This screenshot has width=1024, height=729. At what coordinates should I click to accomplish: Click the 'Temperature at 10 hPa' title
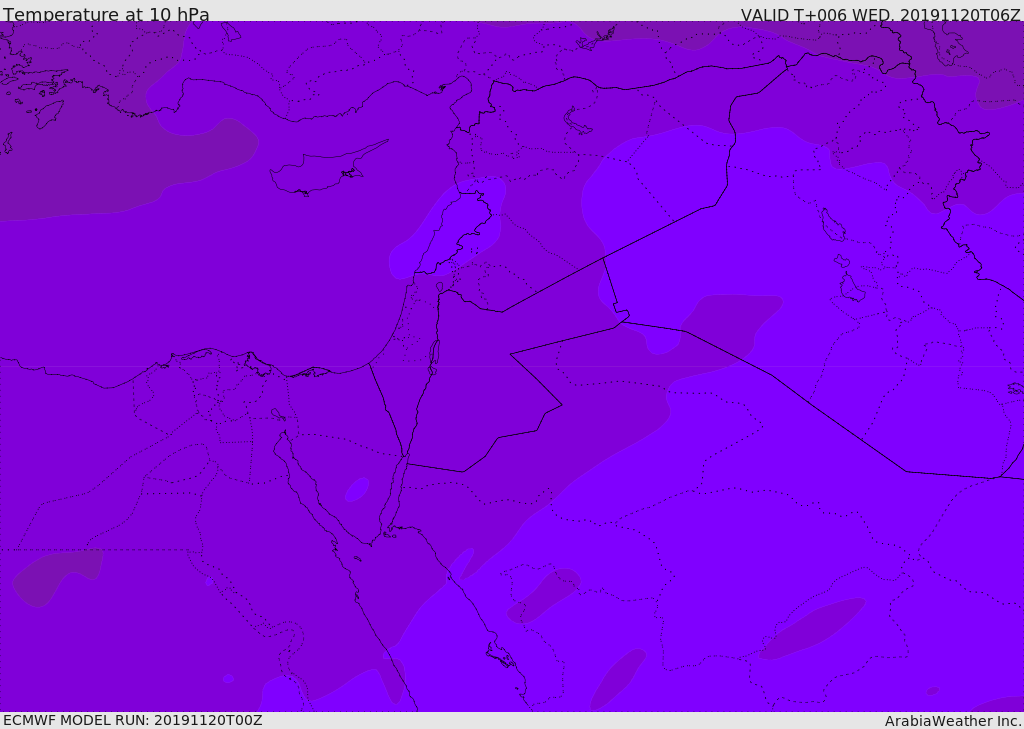tap(106, 14)
